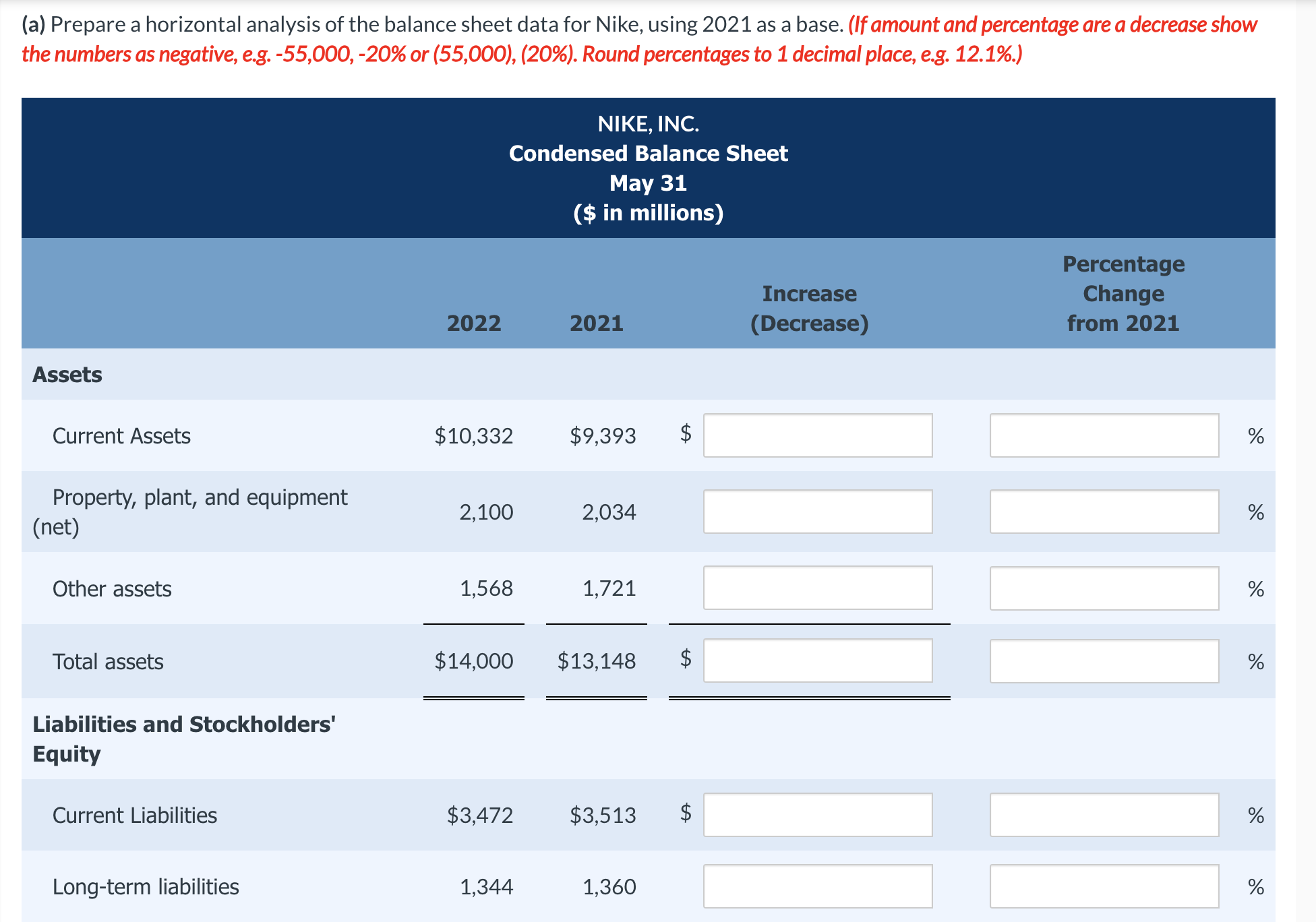Click the NIKE, INC. title text
Image resolution: width=1316 pixels, height=922 pixels.
tap(649, 124)
